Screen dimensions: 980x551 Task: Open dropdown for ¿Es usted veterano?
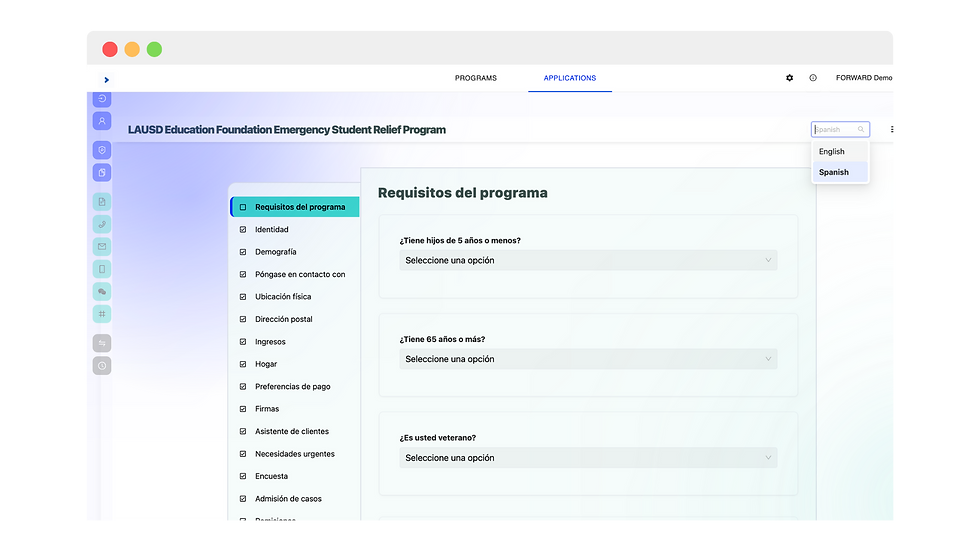[x=588, y=458]
